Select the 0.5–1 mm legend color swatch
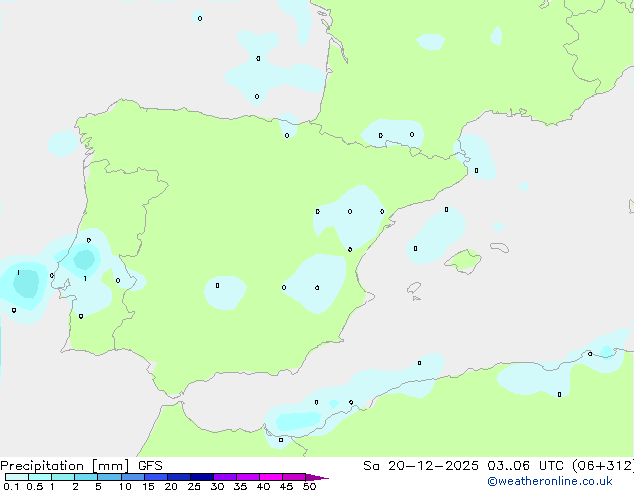The height and width of the screenshot is (490, 634). [x=40, y=477]
